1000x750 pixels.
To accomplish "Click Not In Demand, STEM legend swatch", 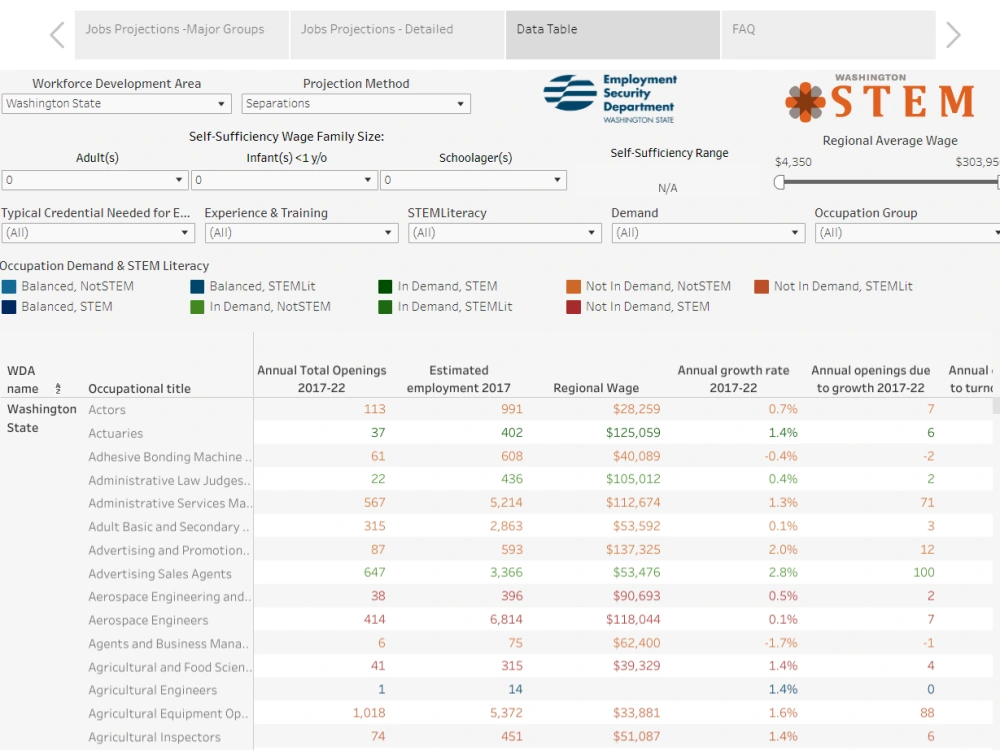I will (x=573, y=307).
